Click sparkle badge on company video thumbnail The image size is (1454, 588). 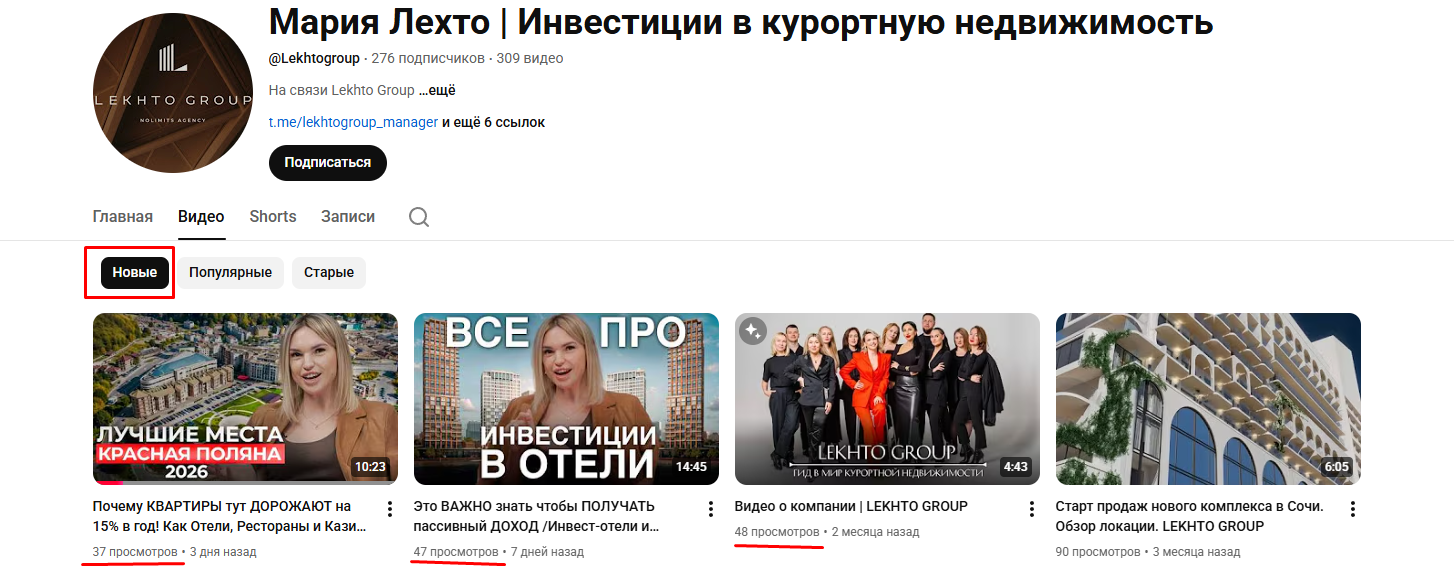pyautogui.click(x=753, y=331)
